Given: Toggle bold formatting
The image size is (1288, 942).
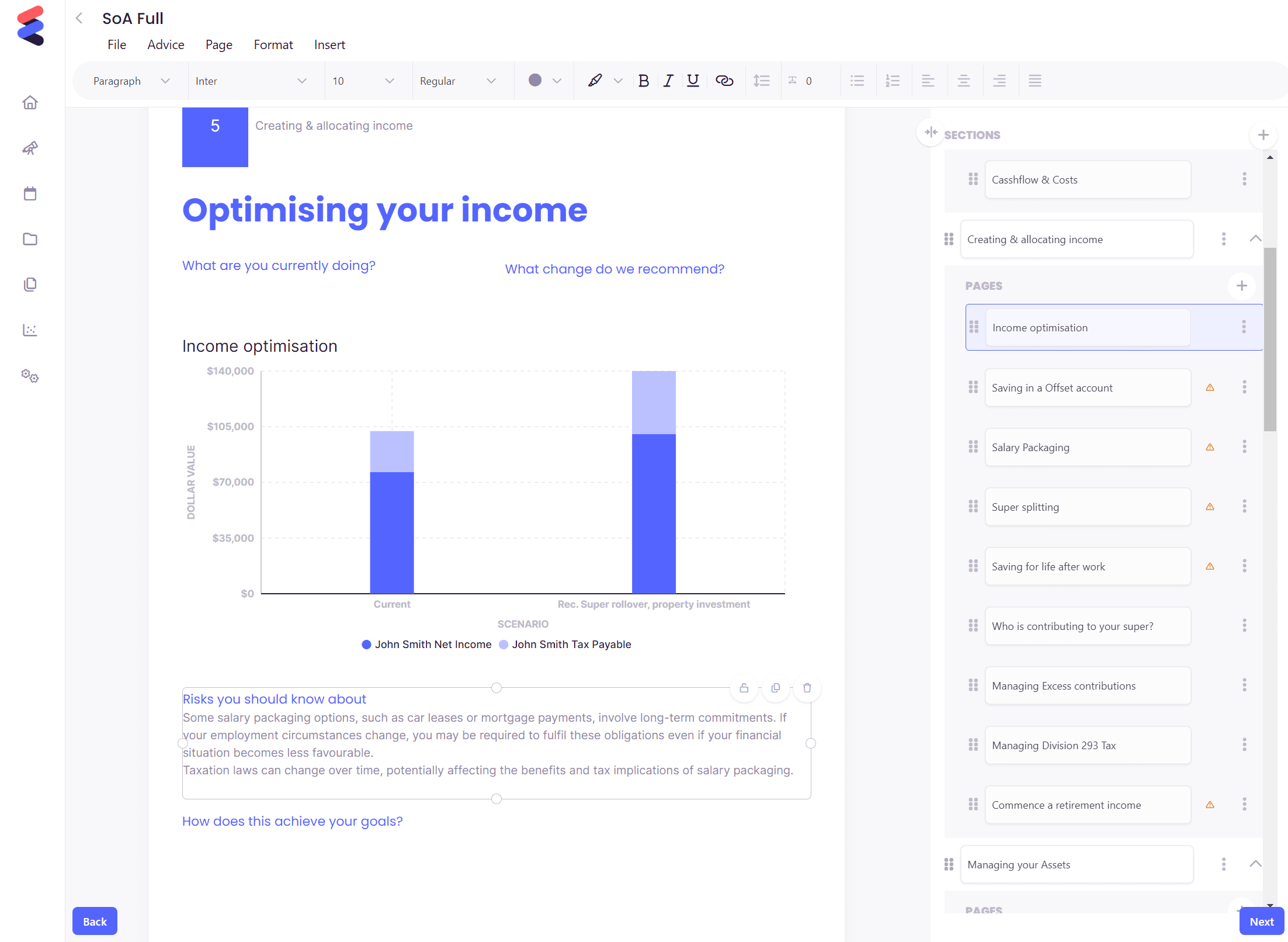Looking at the screenshot, I should pos(644,81).
